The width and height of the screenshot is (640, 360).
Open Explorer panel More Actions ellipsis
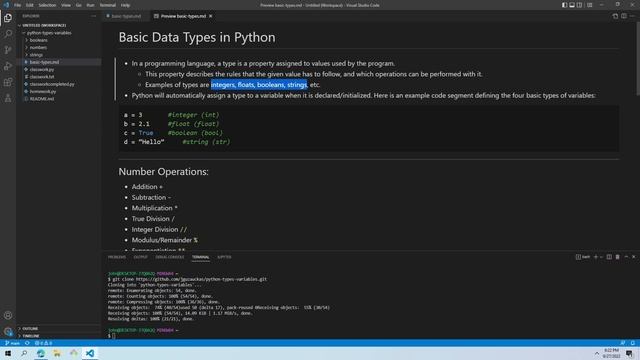coord(93,16)
